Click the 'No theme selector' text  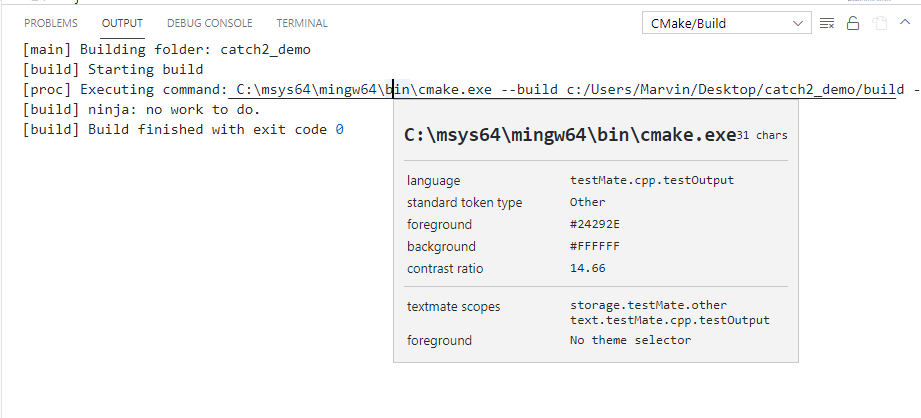[630, 340]
